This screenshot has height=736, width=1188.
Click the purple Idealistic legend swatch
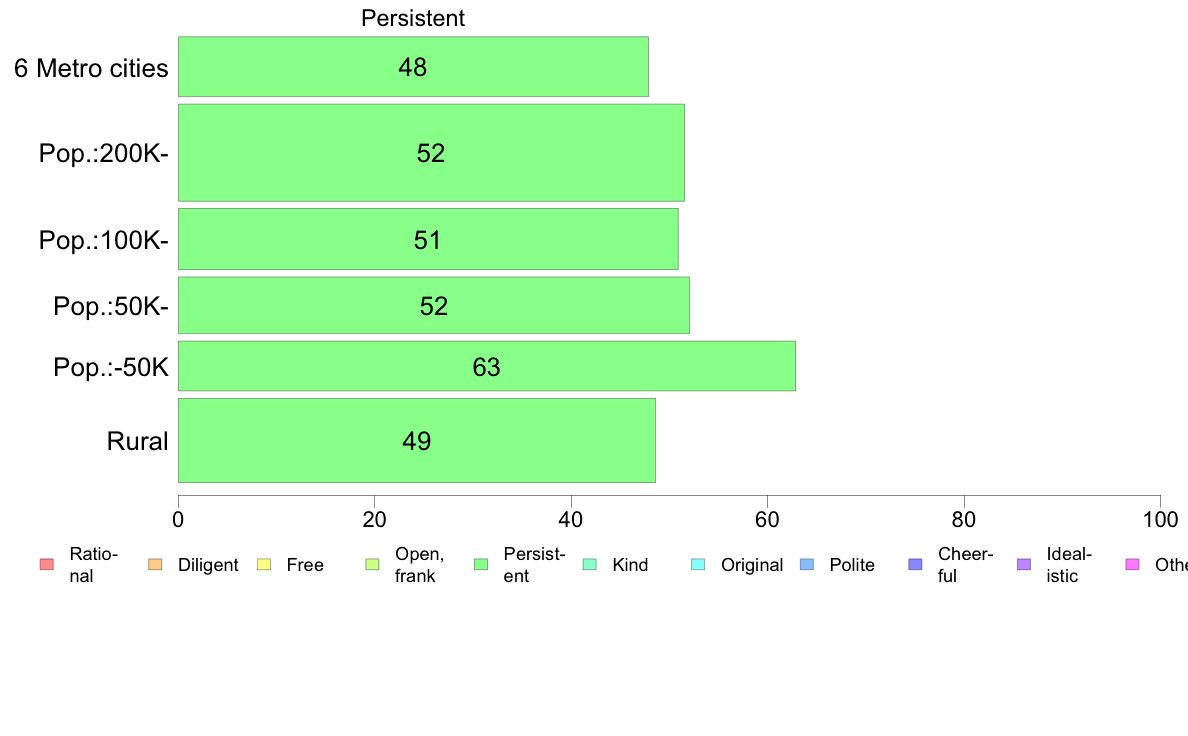click(x=1024, y=565)
